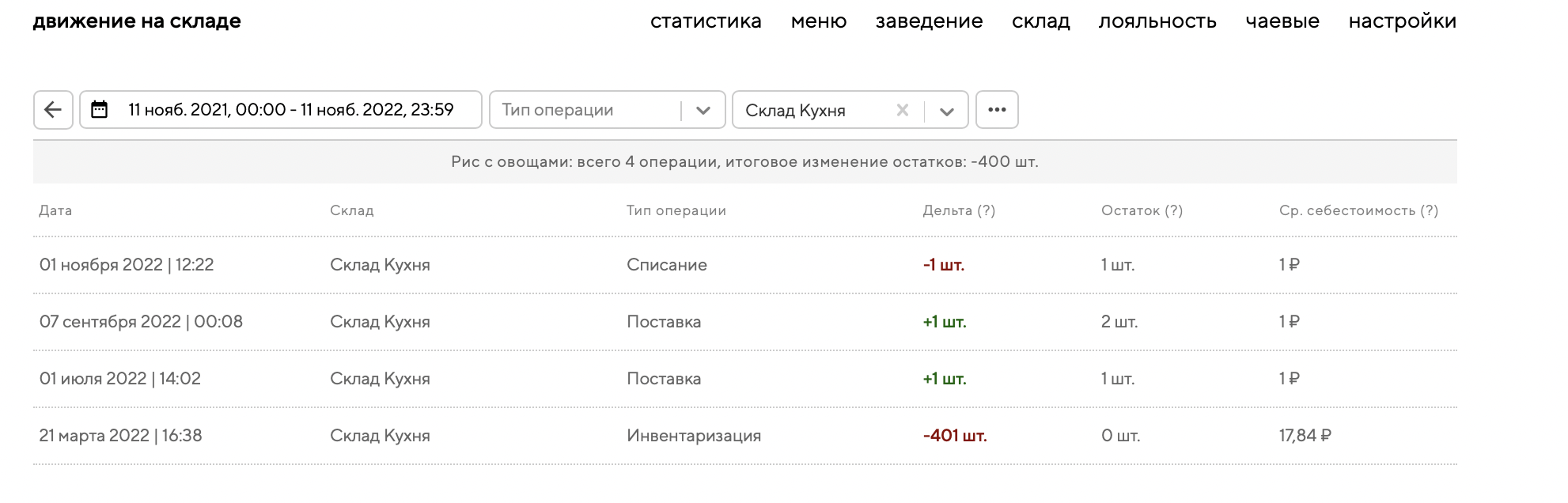The height and width of the screenshot is (503, 1568).
Task: Navigate to склад section
Action: tap(1040, 21)
